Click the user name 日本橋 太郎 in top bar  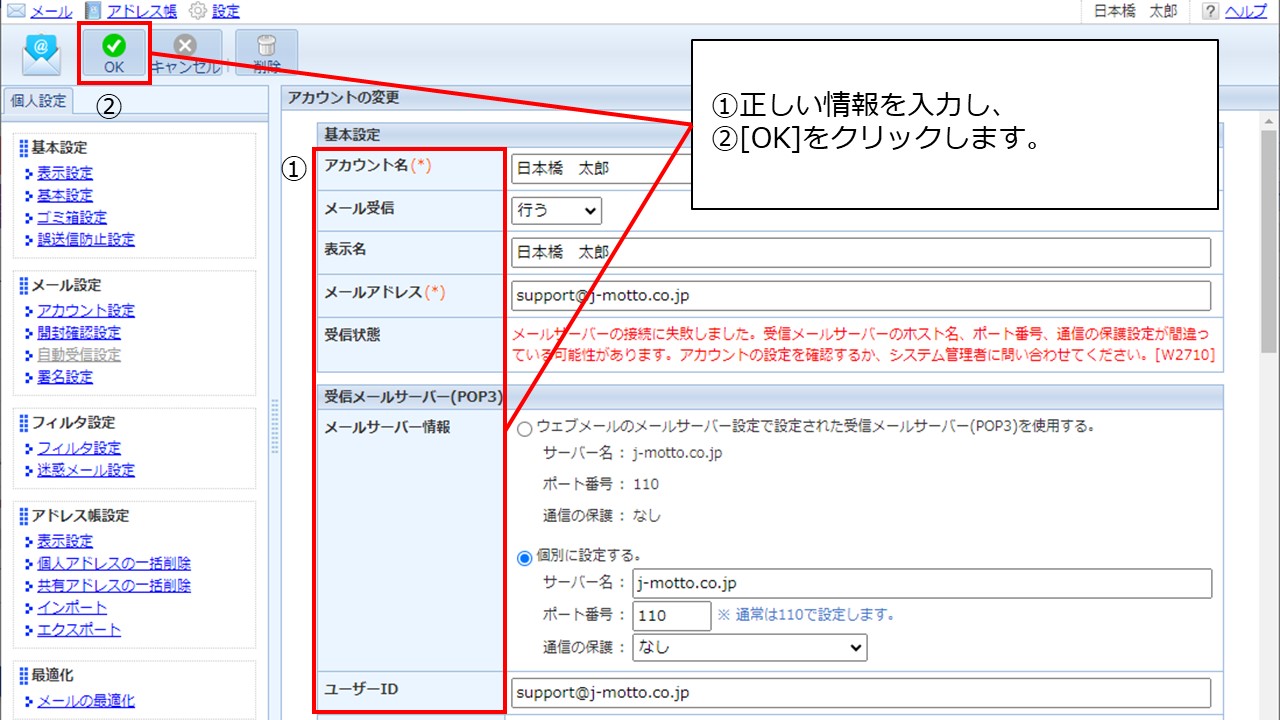point(1135,12)
